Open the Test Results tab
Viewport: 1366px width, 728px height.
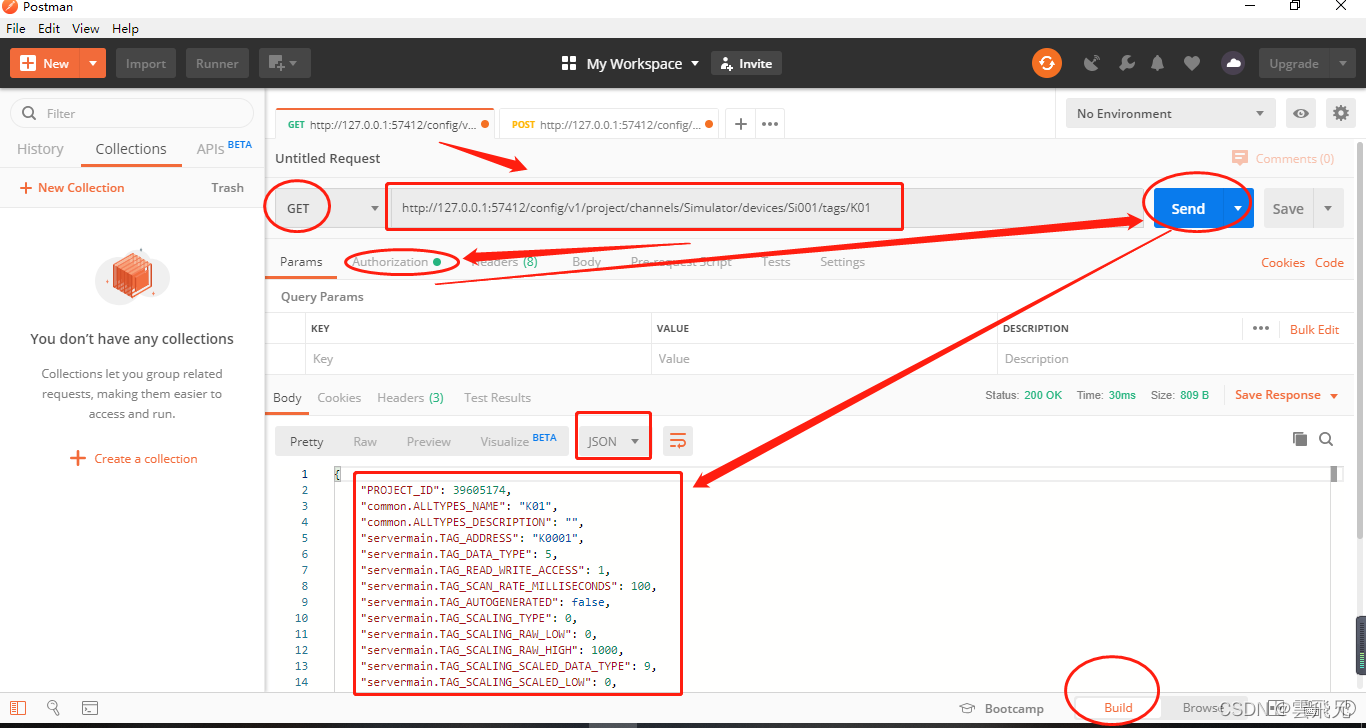[x=497, y=397]
